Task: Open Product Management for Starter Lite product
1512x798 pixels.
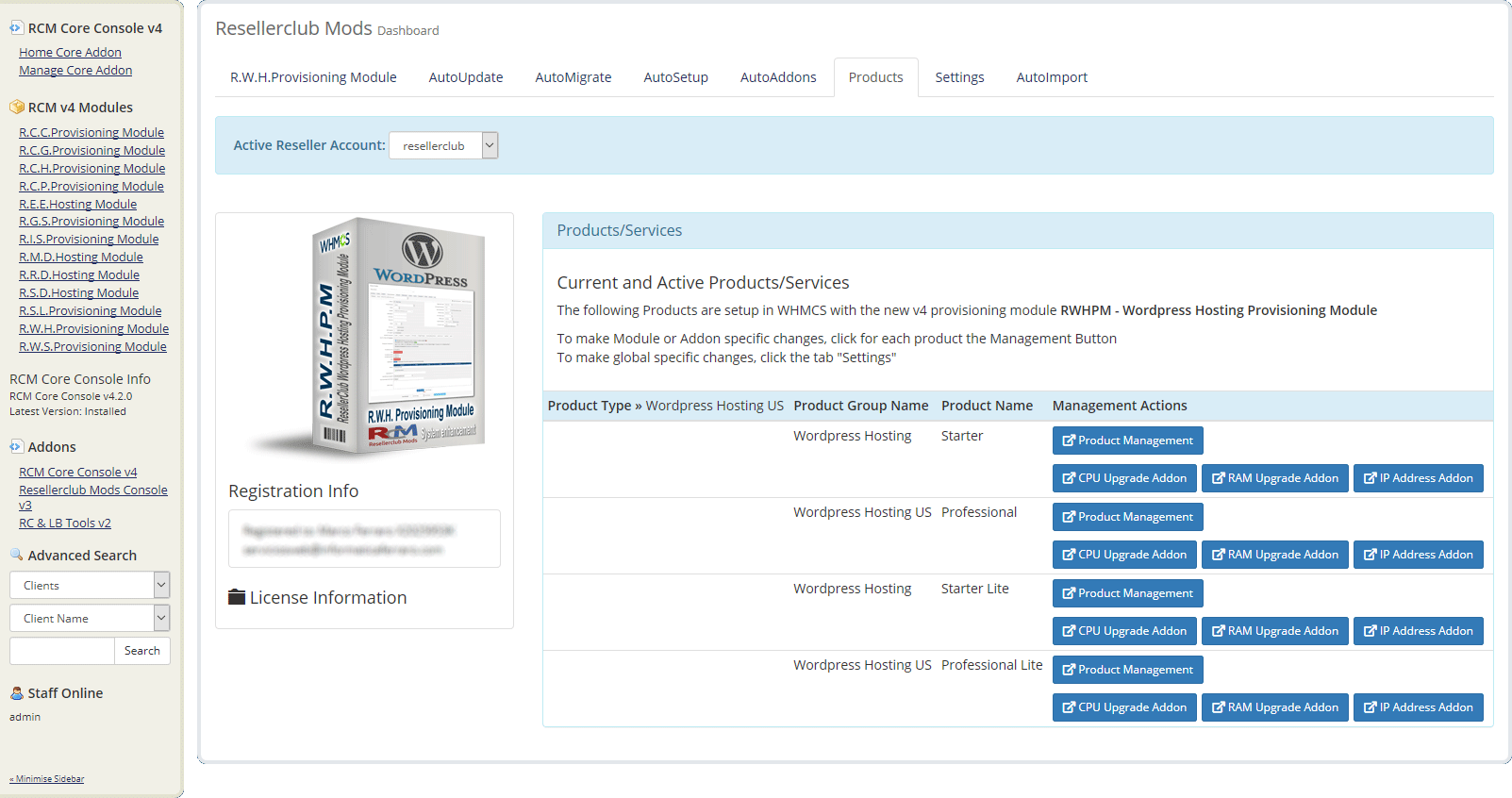Action: pos(1127,593)
